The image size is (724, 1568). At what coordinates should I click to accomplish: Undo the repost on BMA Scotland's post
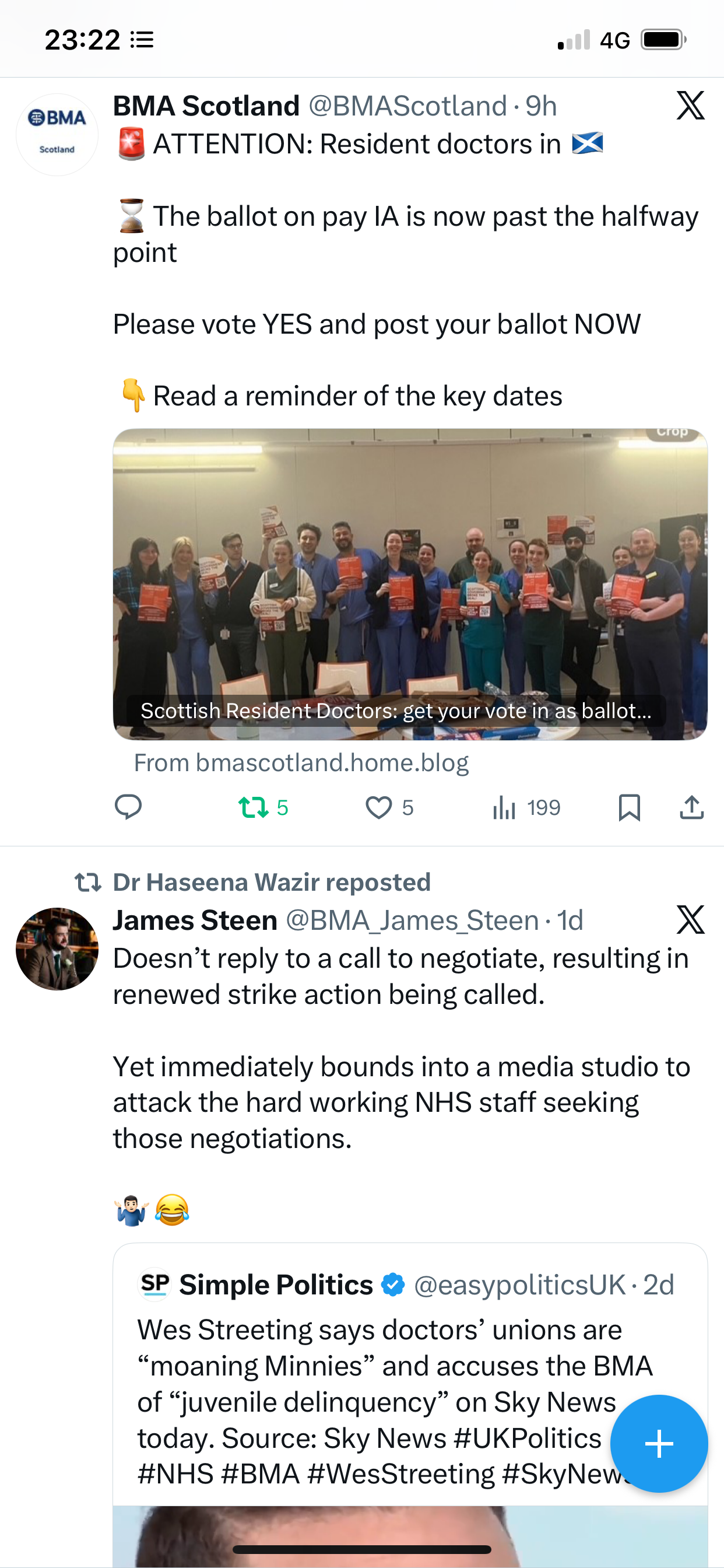(263, 808)
